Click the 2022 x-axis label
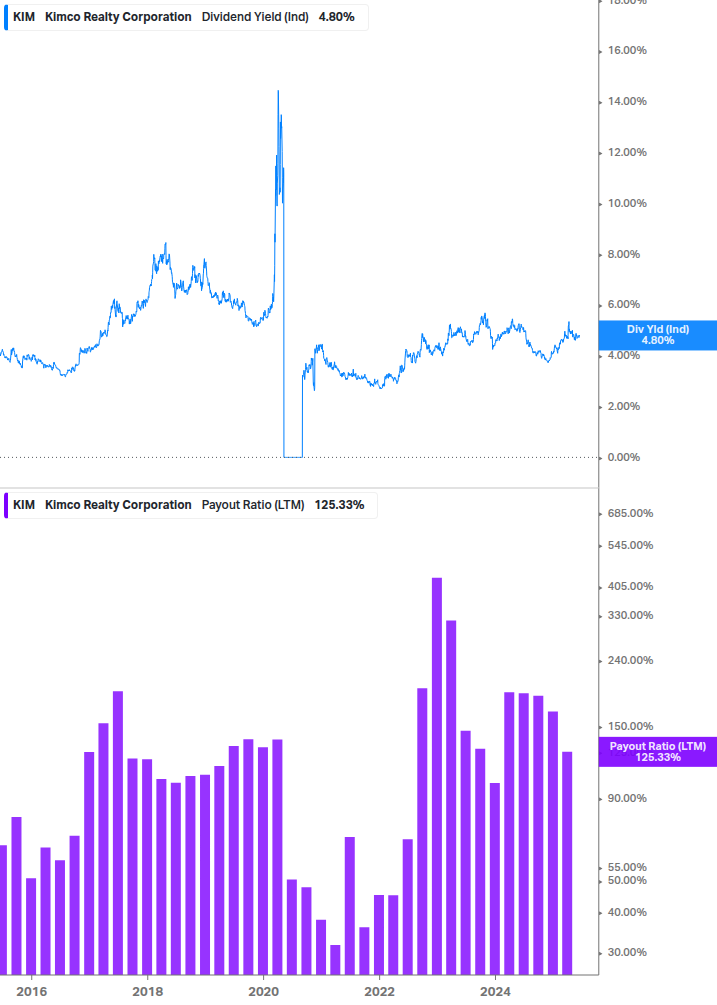The image size is (717, 1005). point(379,992)
